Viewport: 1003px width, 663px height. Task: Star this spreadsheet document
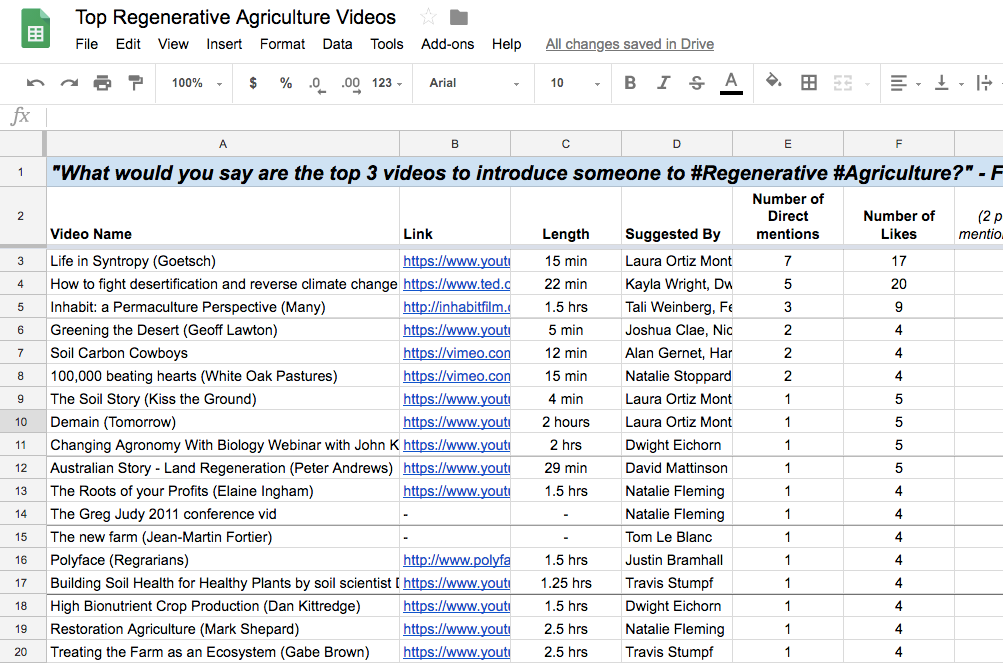click(428, 17)
